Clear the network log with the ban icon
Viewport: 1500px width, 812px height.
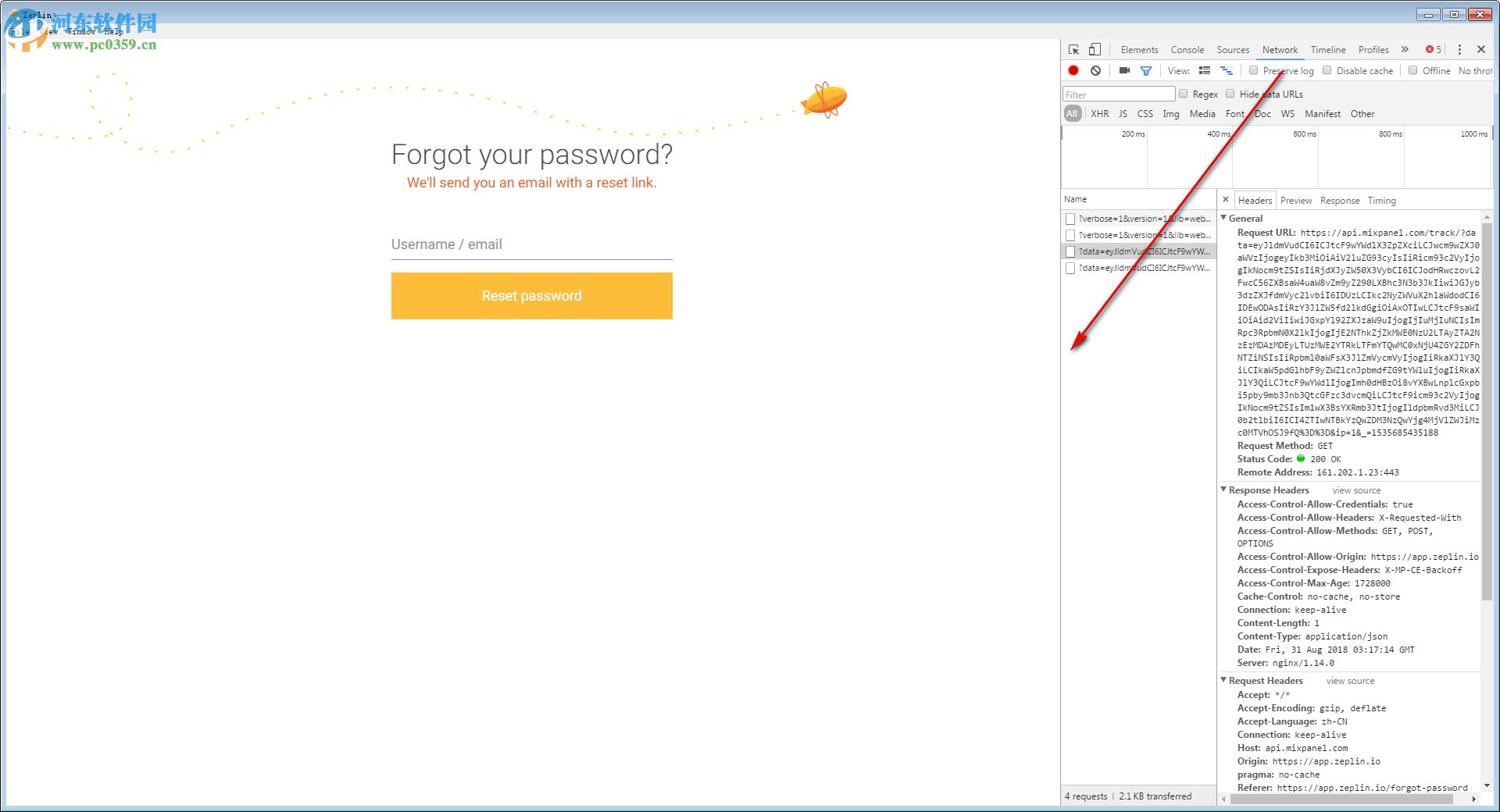tap(1095, 70)
